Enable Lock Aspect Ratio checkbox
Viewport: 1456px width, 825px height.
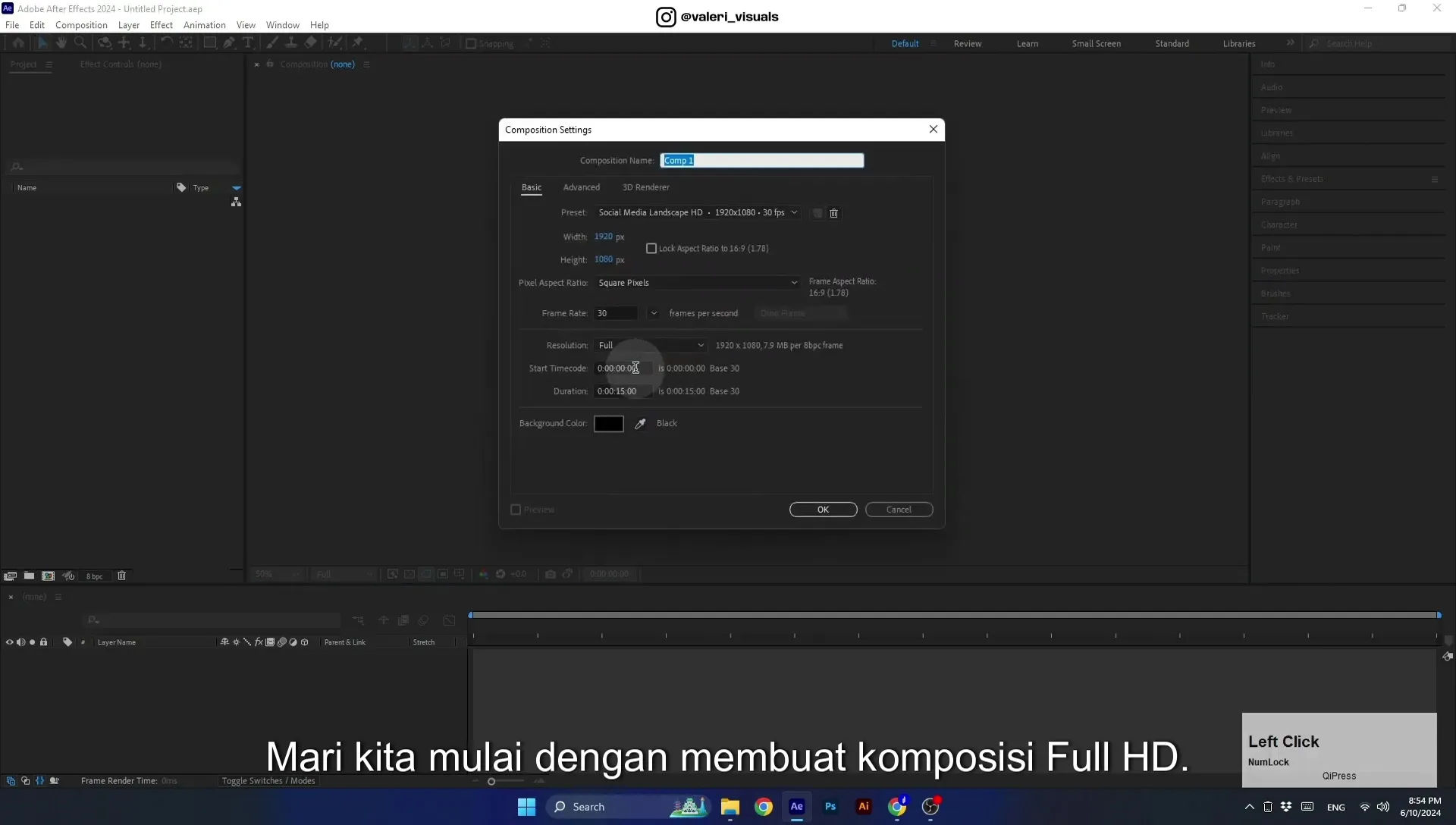651,249
